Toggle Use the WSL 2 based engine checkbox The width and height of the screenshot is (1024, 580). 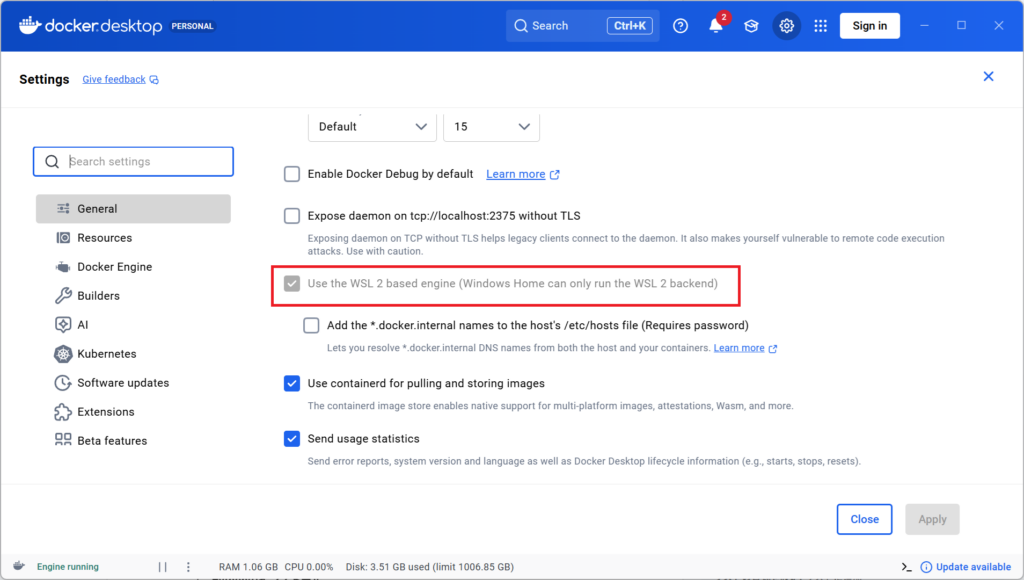(x=292, y=283)
